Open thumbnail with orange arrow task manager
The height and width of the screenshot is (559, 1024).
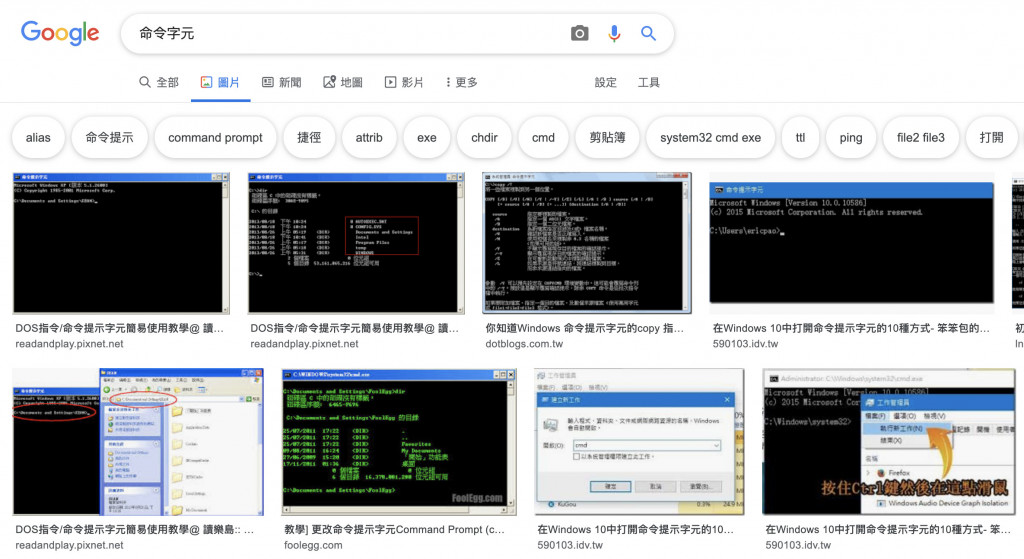pos(888,442)
